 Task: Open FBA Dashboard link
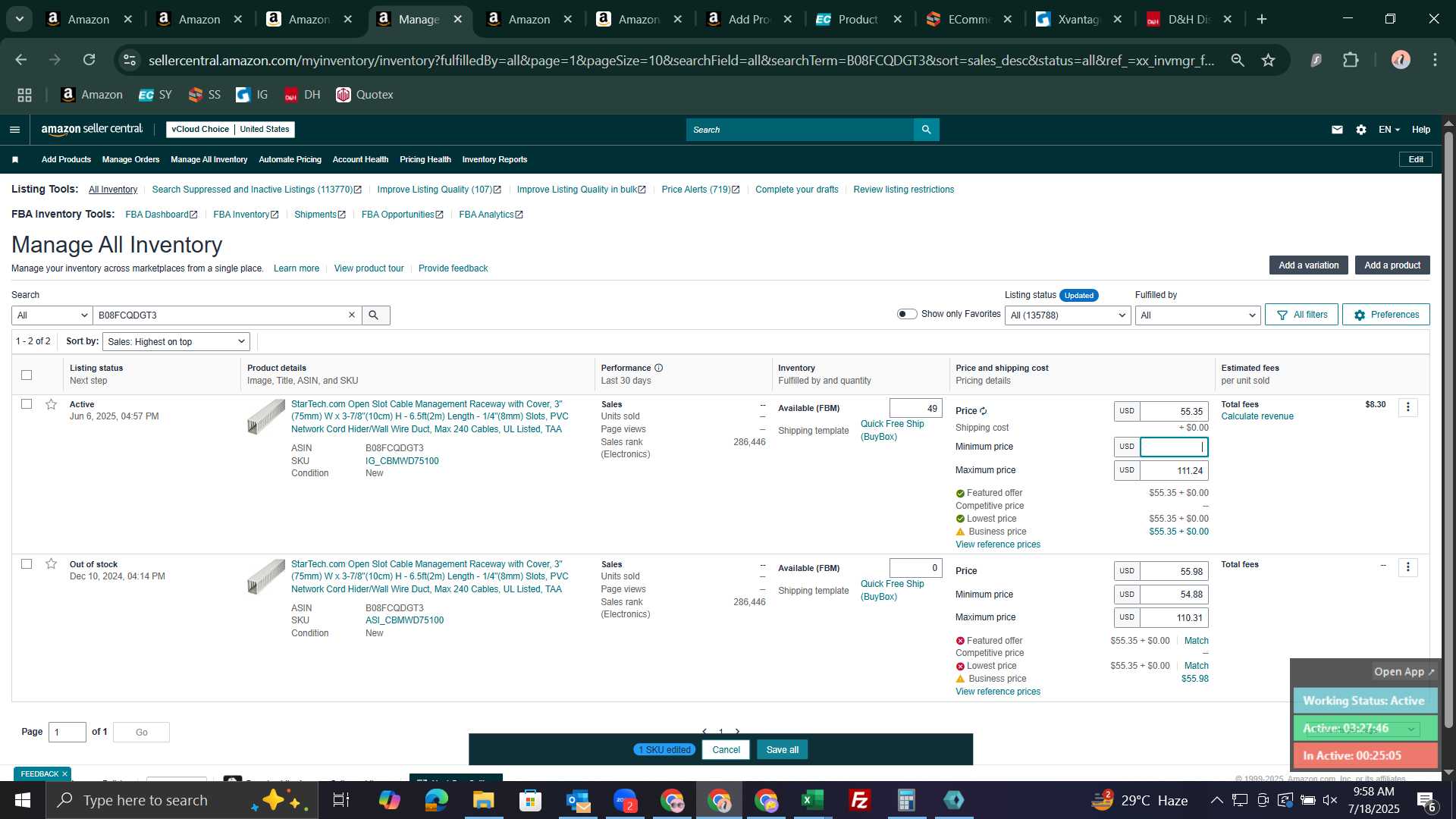point(161,215)
